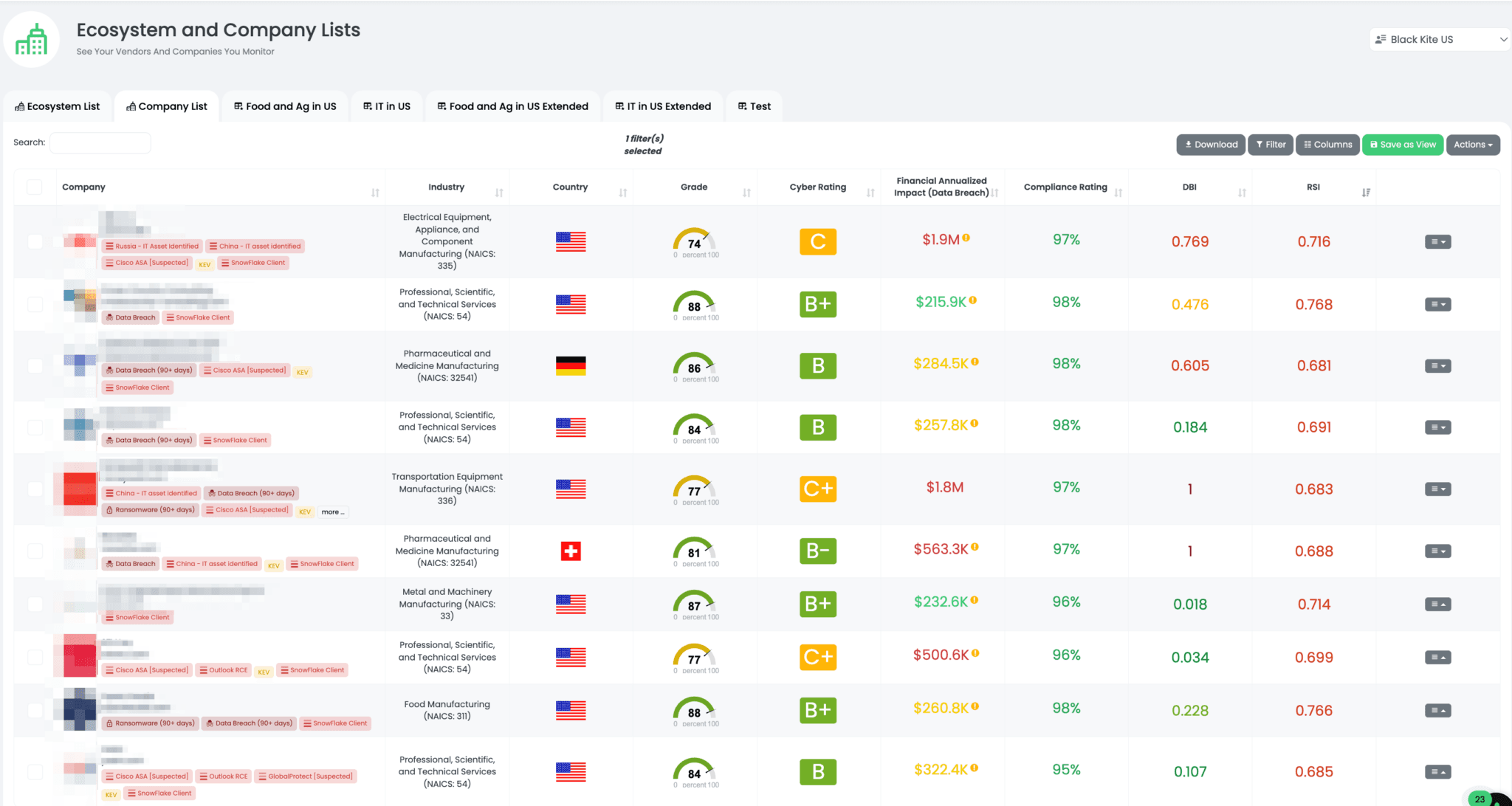Click the green Save as View button

point(1402,145)
